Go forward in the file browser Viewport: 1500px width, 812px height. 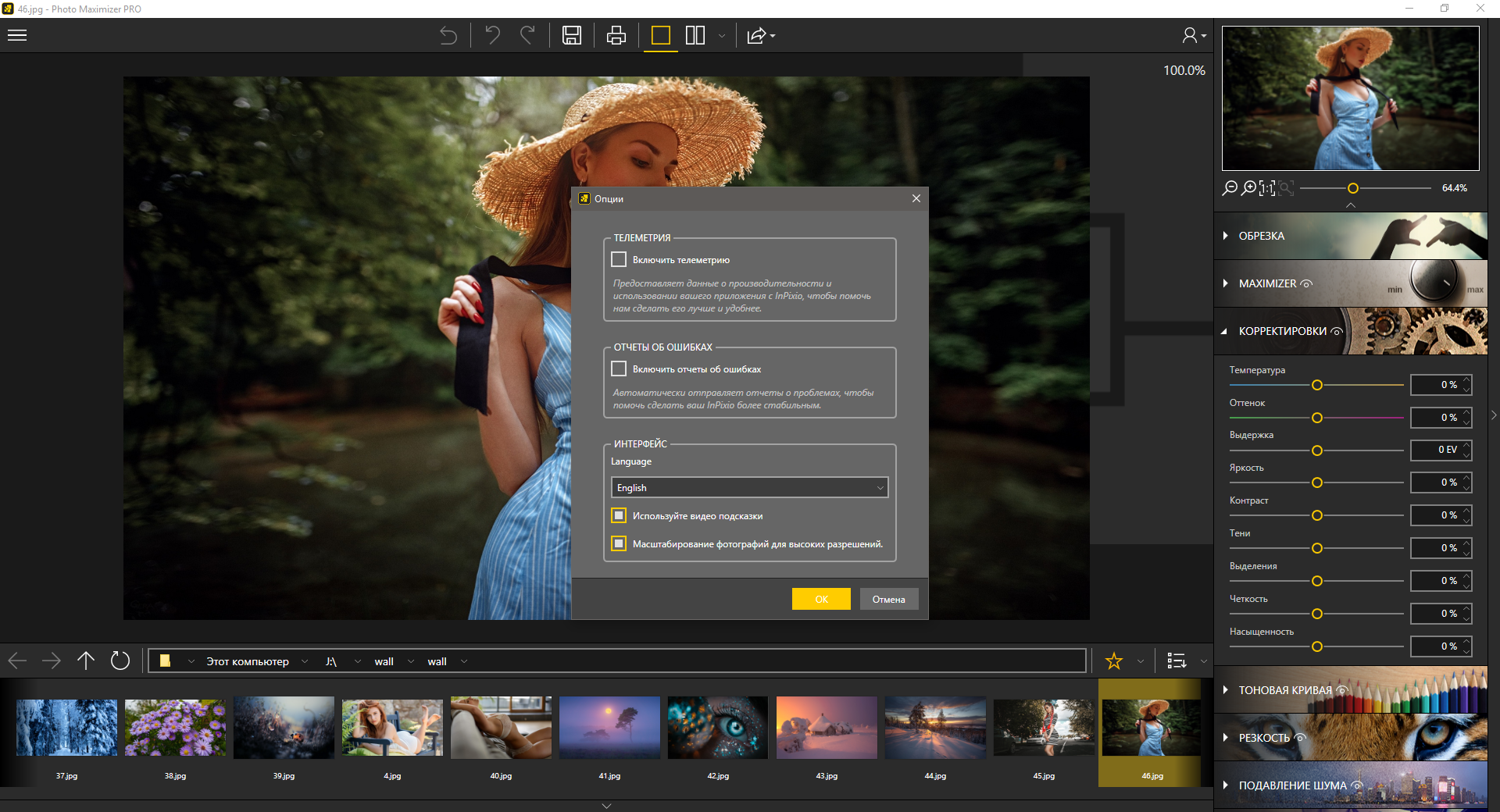[52, 661]
